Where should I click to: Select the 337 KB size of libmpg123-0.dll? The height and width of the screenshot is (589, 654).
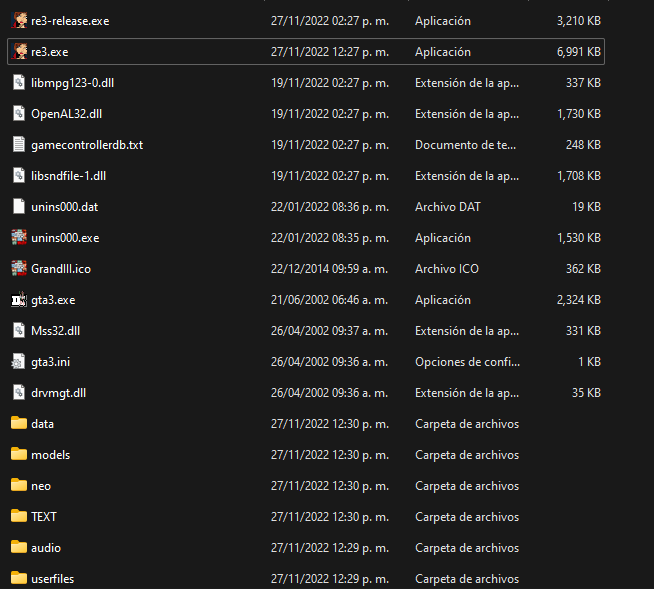click(583, 83)
